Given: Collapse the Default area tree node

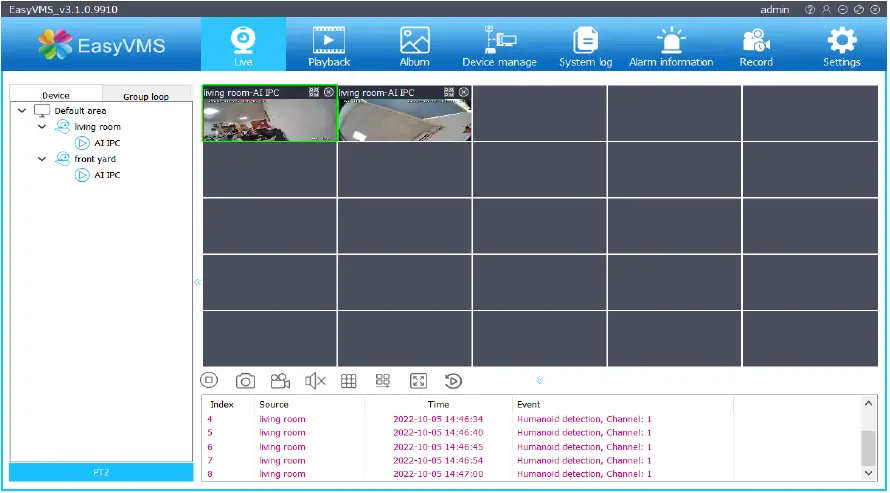Looking at the screenshot, I should click(x=22, y=111).
